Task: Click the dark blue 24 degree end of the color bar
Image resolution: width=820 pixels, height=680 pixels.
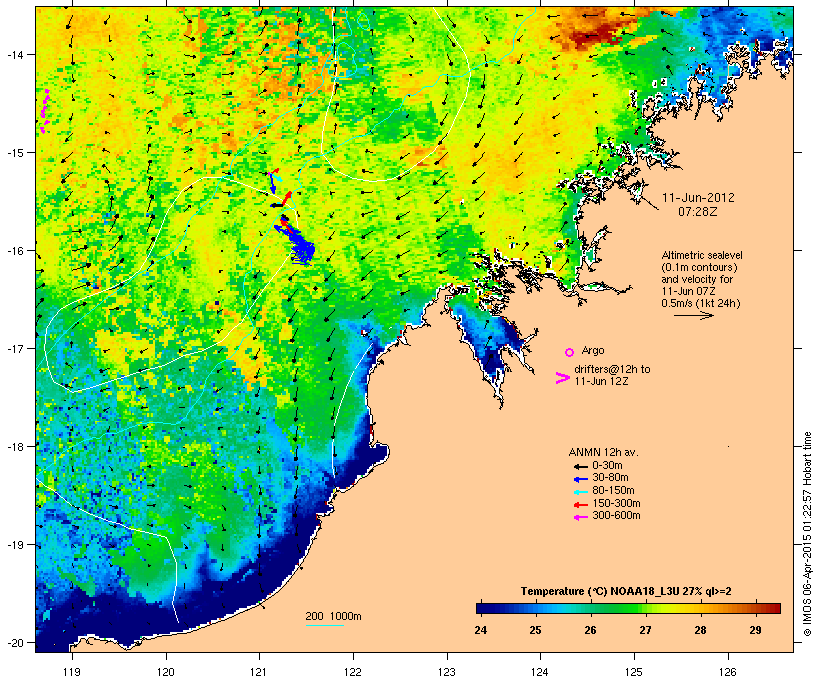Action: coord(481,608)
